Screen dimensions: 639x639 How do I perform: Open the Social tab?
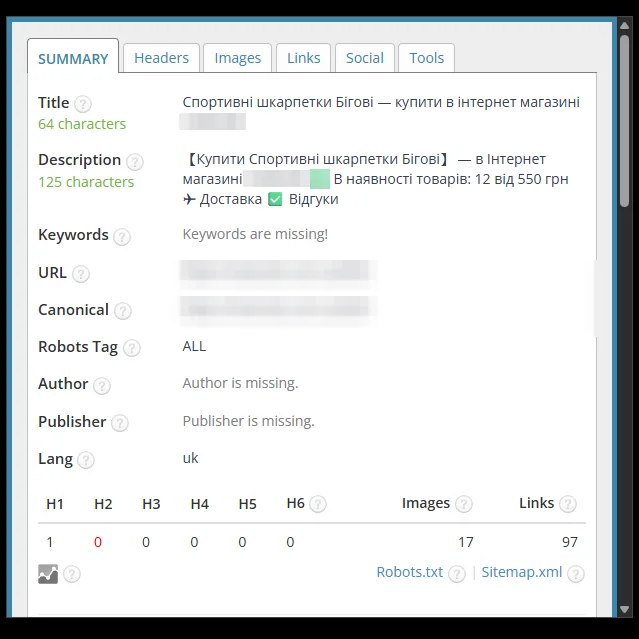(365, 58)
